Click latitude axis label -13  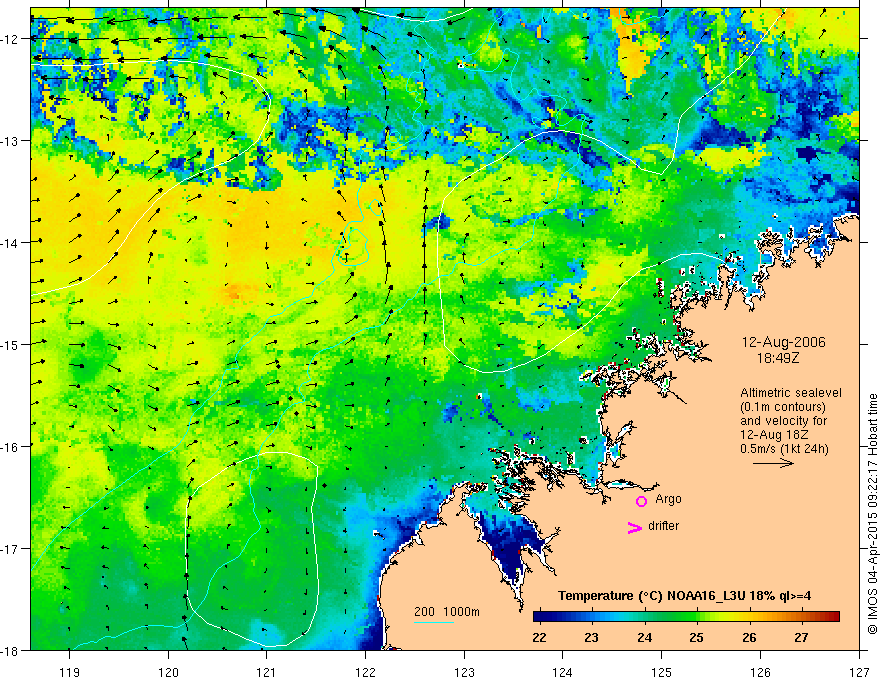click(x=11, y=141)
